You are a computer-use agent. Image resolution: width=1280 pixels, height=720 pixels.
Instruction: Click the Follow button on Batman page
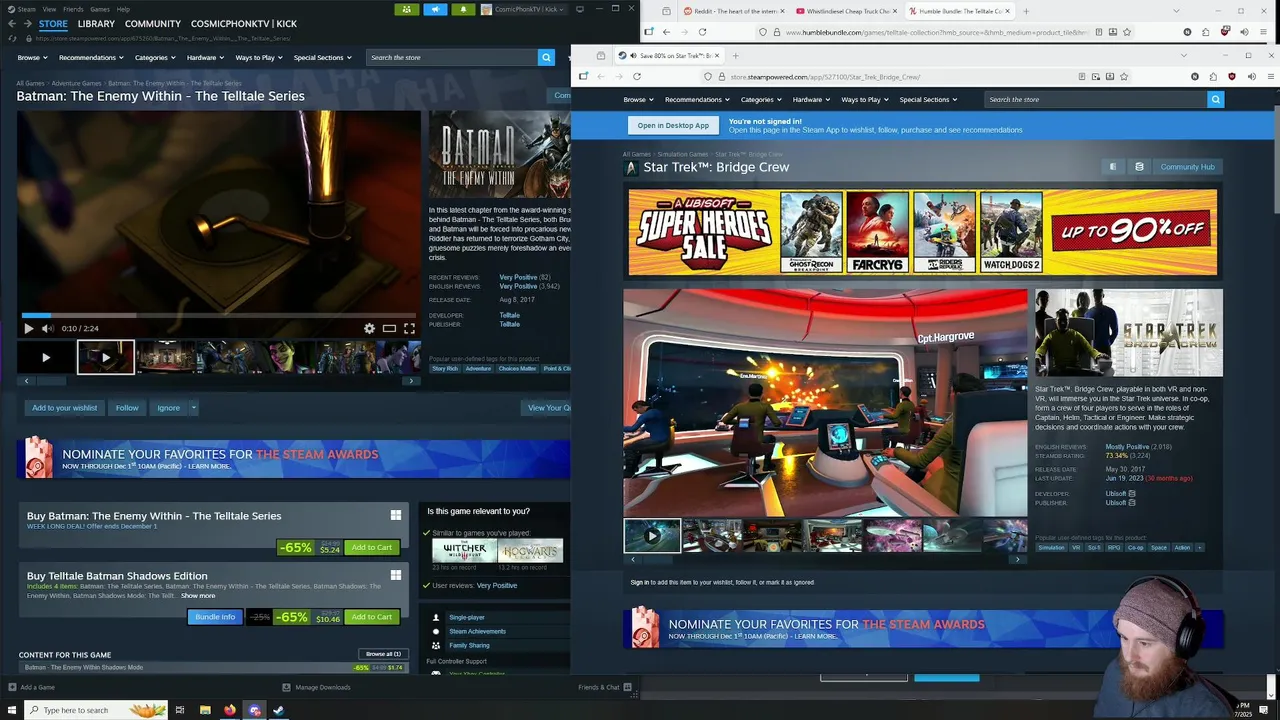click(127, 407)
